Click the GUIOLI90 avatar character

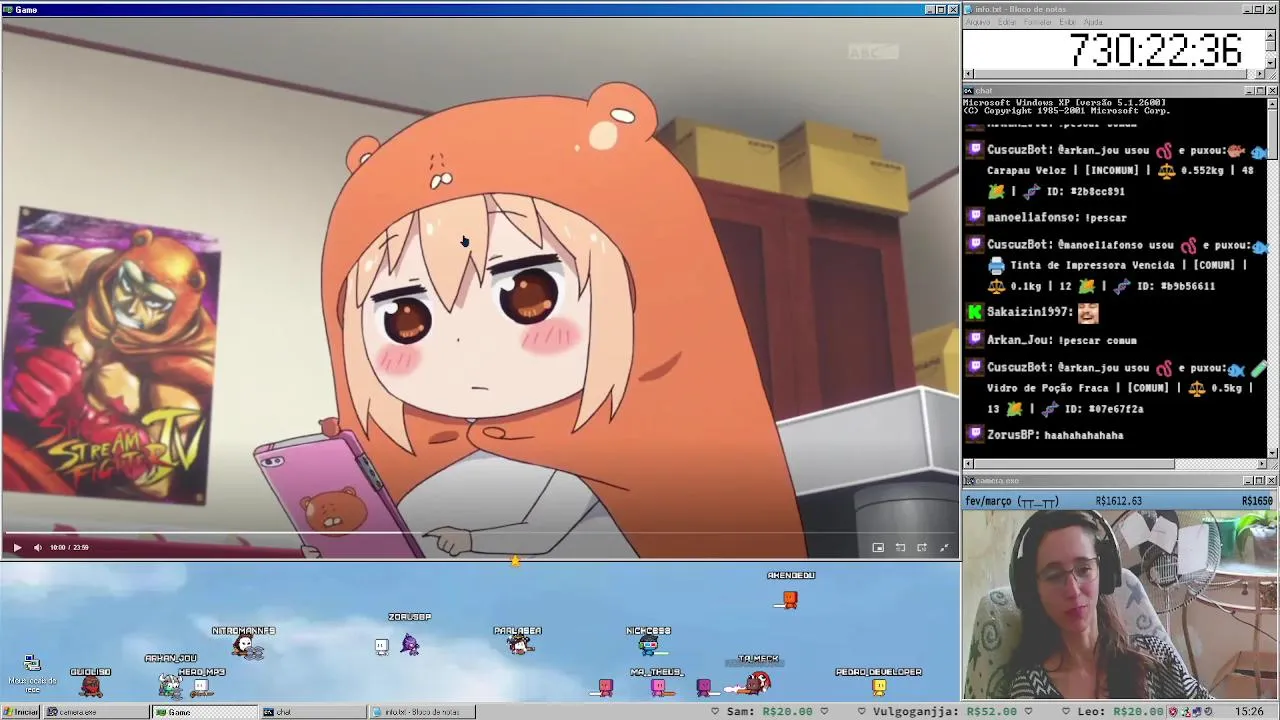91,686
